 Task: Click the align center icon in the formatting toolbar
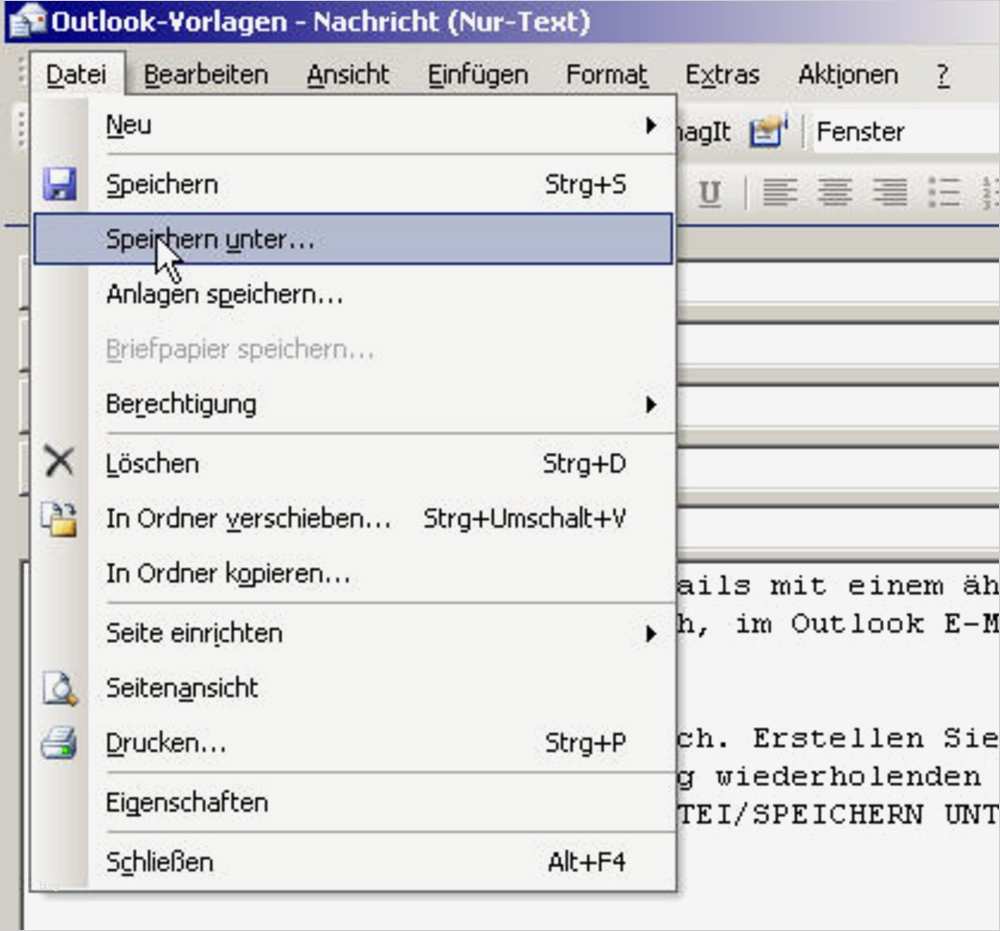(835, 192)
